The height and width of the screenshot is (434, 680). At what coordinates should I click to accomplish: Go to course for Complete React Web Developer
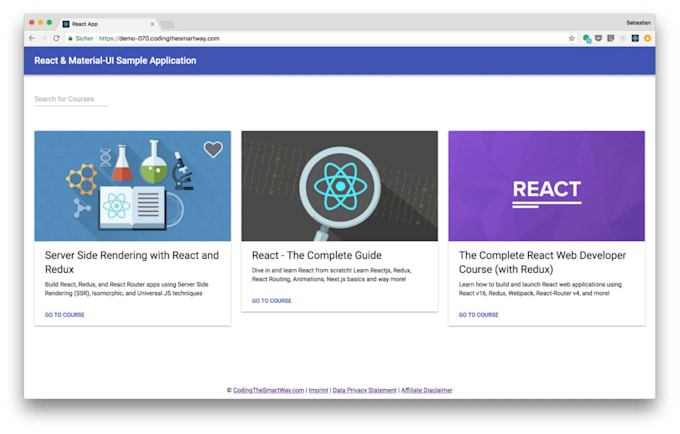[x=479, y=315]
